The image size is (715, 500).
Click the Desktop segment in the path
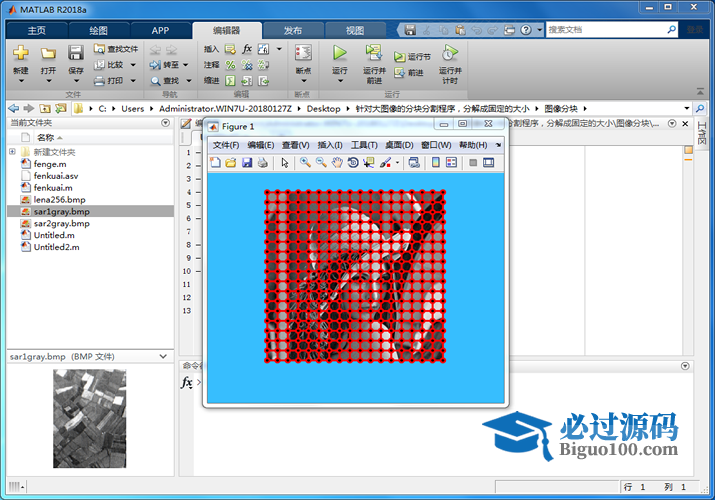point(323,108)
